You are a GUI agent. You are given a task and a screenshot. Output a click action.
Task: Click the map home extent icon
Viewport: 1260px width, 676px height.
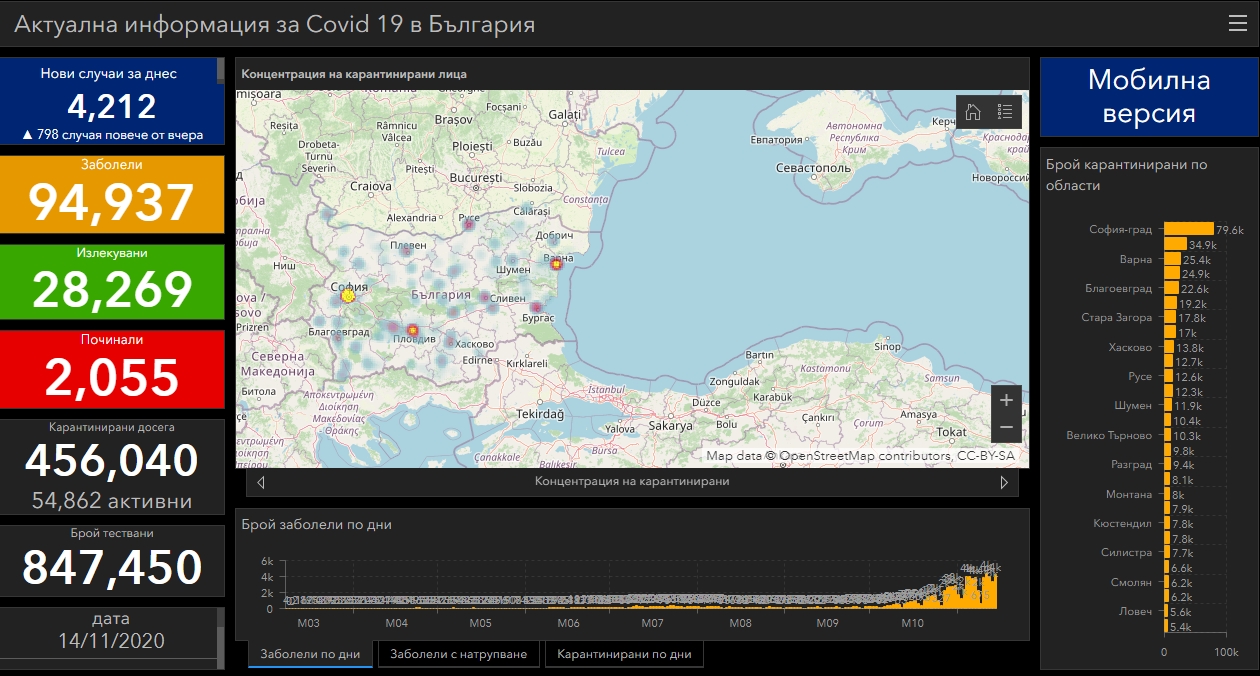click(972, 112)
